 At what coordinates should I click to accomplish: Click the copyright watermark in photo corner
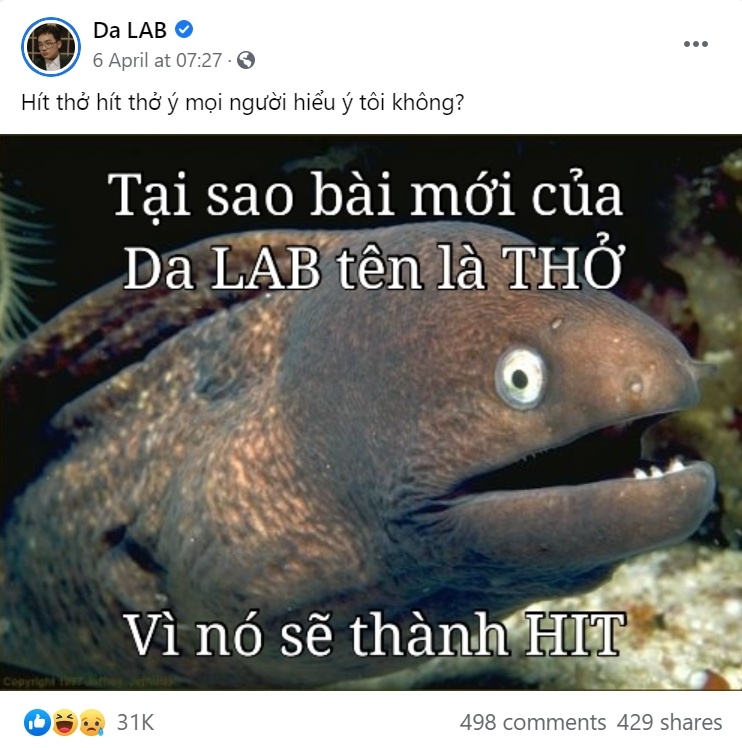click(87, 682)
